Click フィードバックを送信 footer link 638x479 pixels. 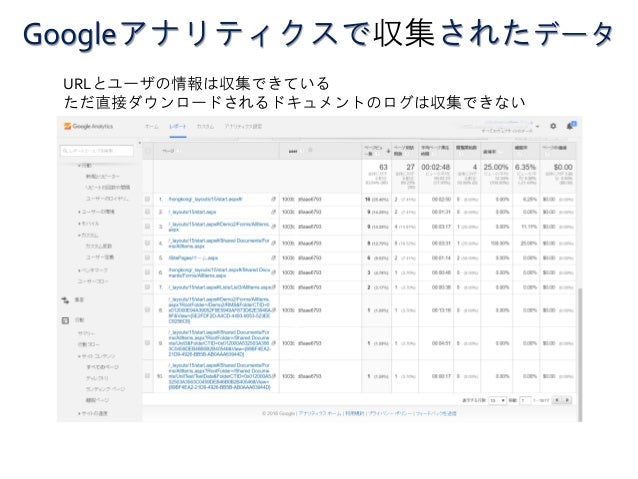[x=436, y=413]
